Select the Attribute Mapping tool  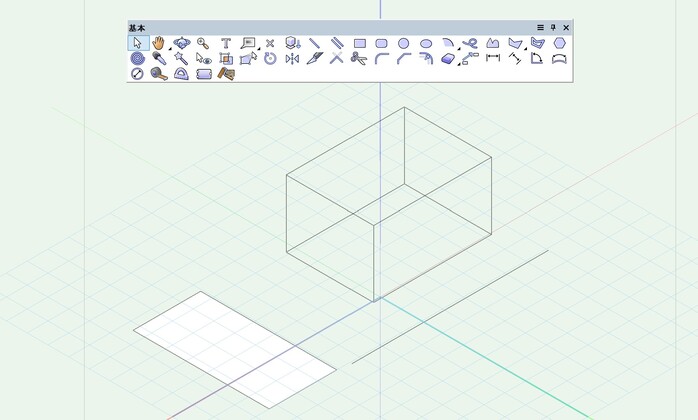pyautogui.click(x=226, y=58)
